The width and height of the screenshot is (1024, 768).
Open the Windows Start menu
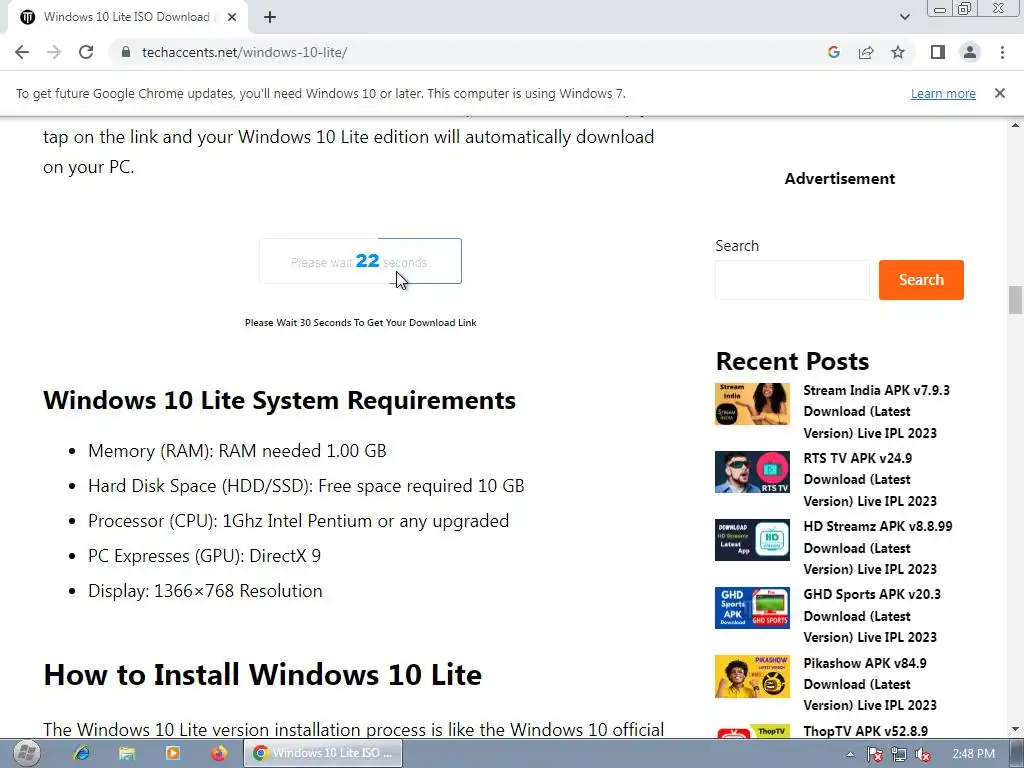[x=27, y=753]
